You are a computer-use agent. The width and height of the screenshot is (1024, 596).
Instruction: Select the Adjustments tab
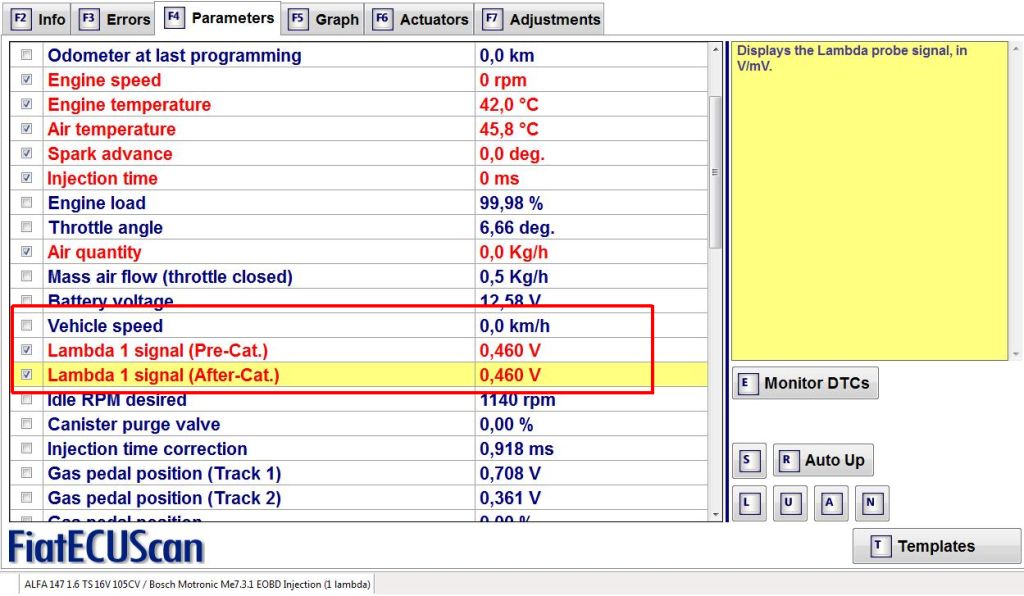tap(542, 19)
